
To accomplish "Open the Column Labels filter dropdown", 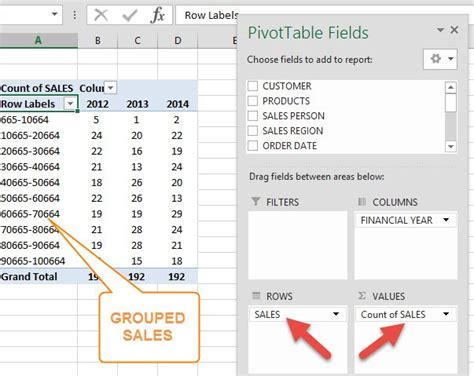I will (110, 88).
